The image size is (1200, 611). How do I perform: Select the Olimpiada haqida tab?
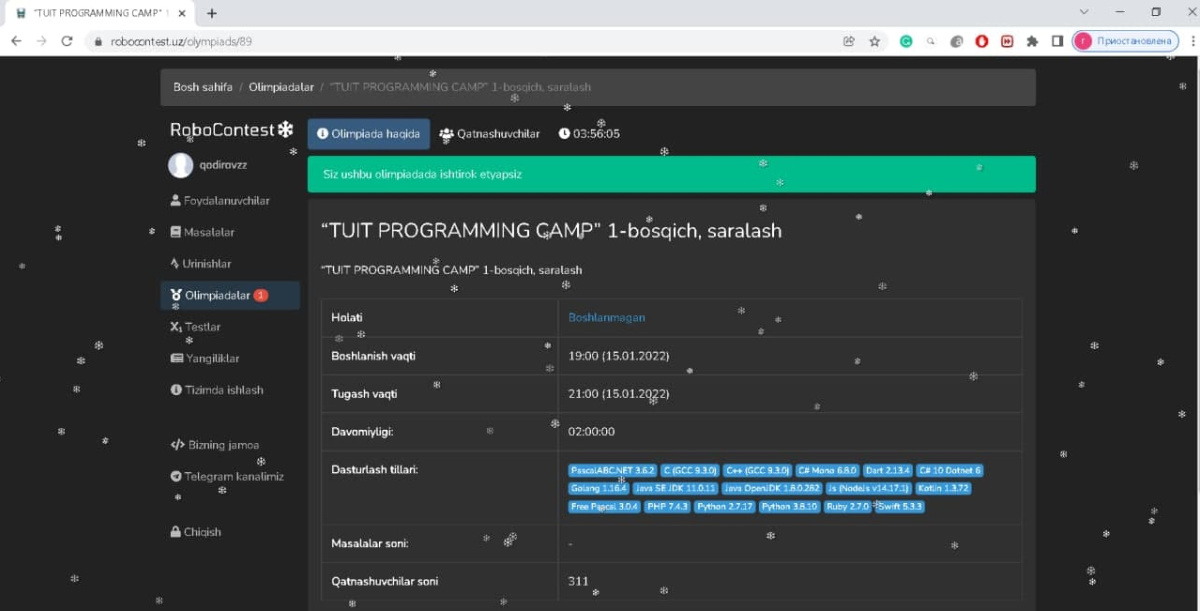(x=368, y=134)
